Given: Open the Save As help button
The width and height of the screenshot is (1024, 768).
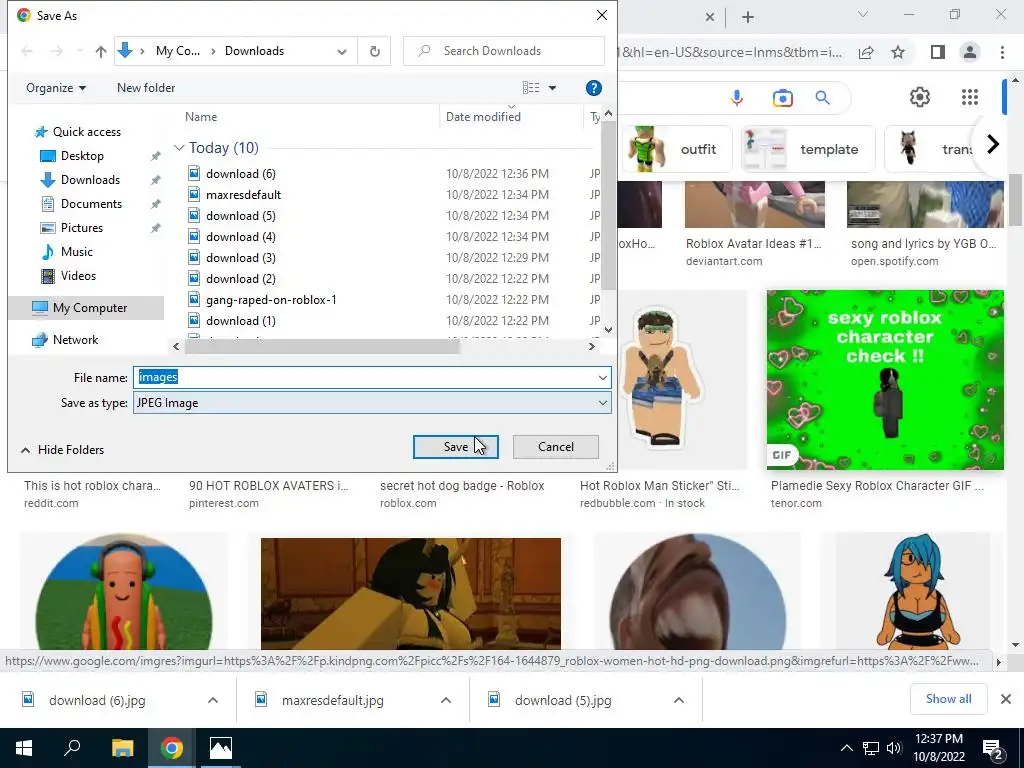Looking at the screenshot, I should point(593,88).
